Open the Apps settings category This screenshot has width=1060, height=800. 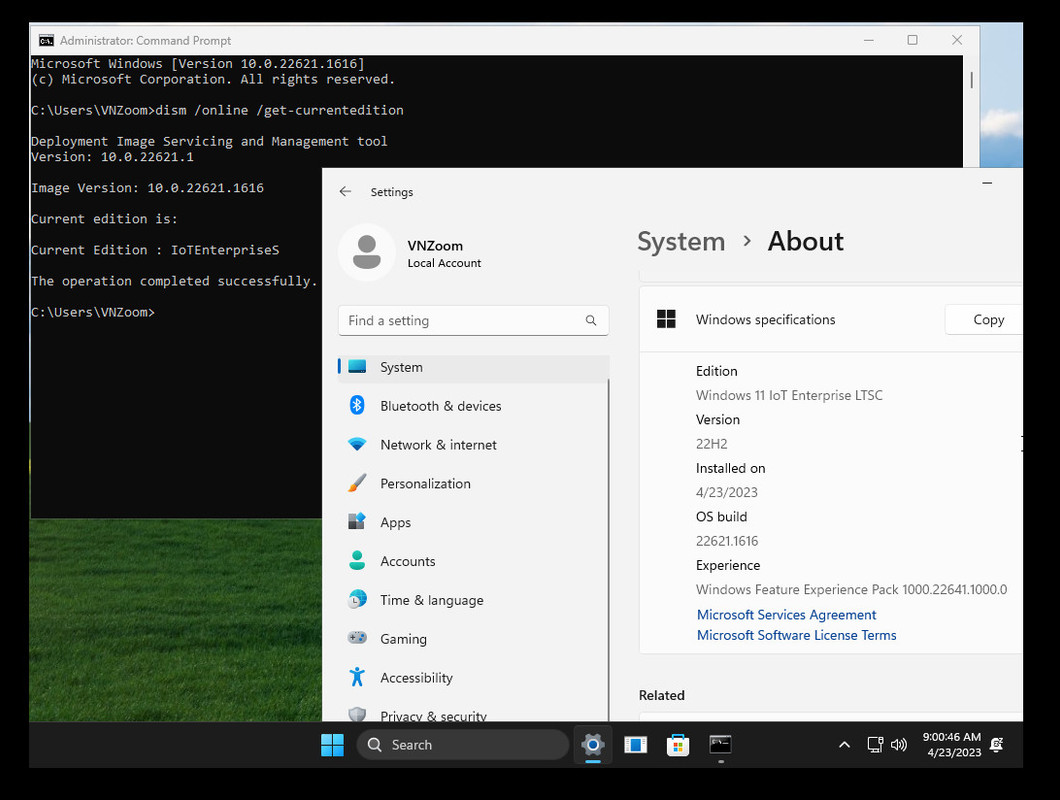pos(473,523)
